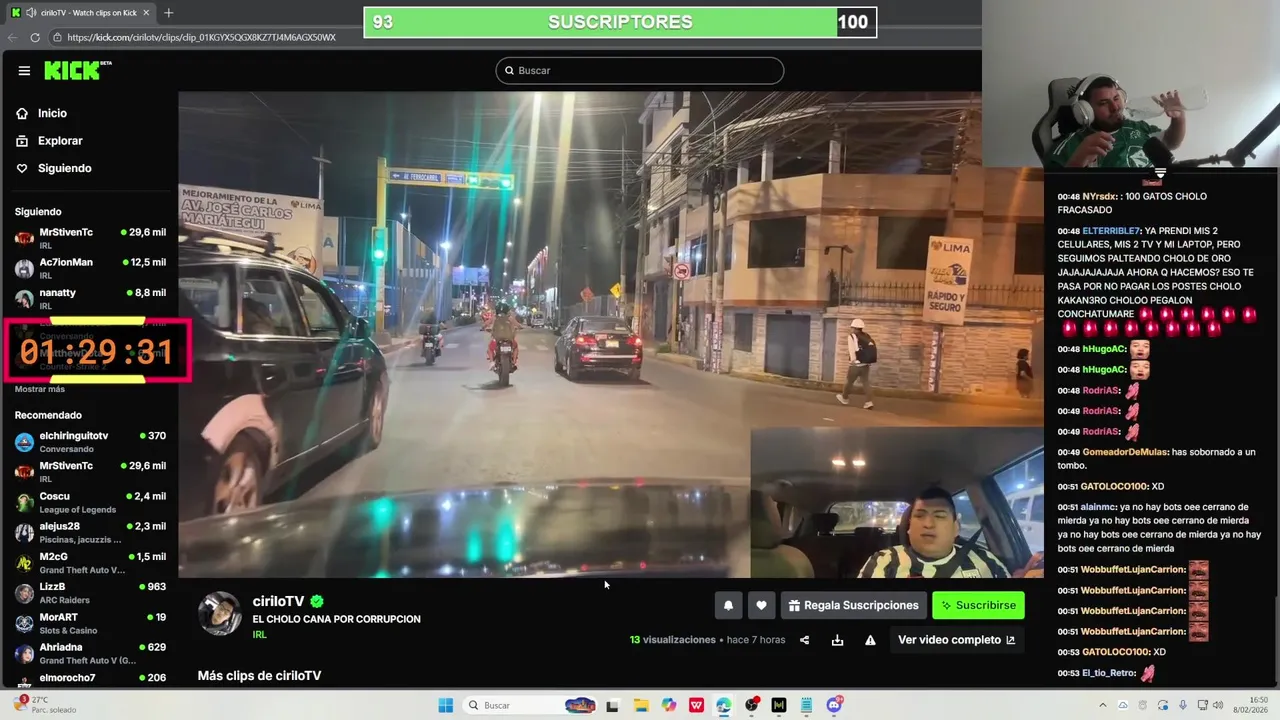Open Notepad app in taskbar
1280x720 pixels.
tap(806, 705)
